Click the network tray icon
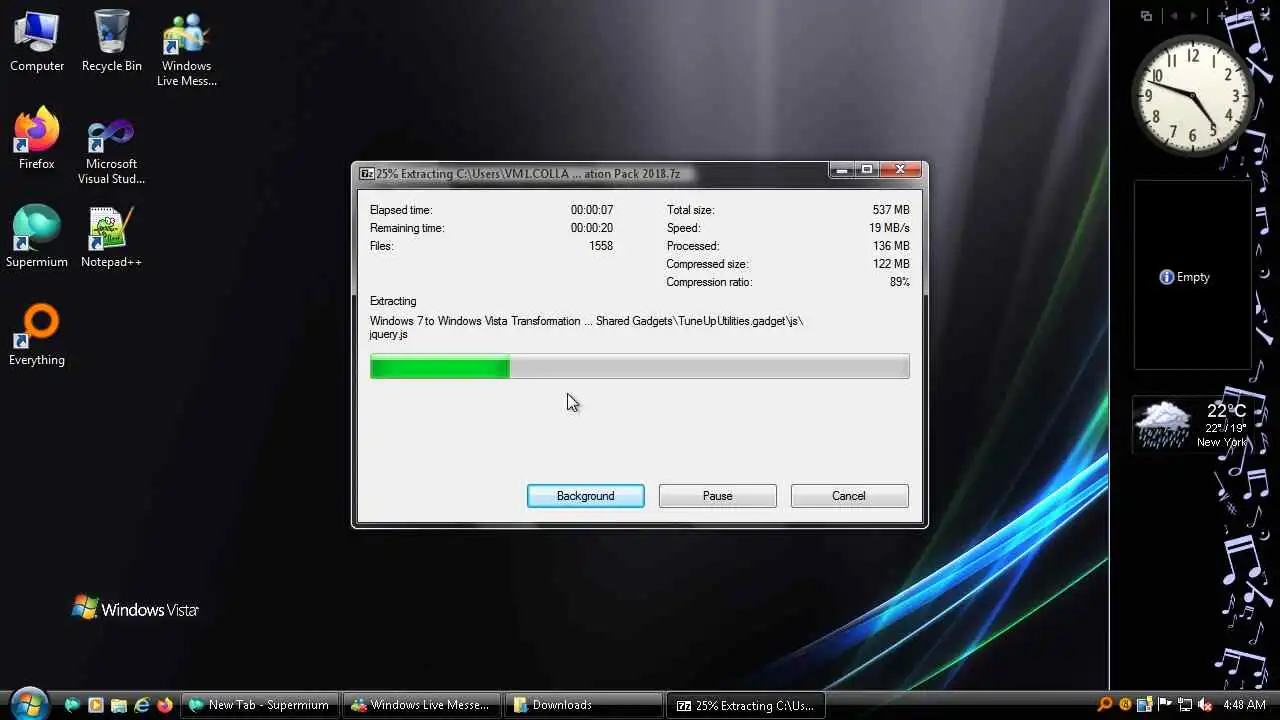The height and width of the screenshot is (720, 1280). tap(1186, 705)
